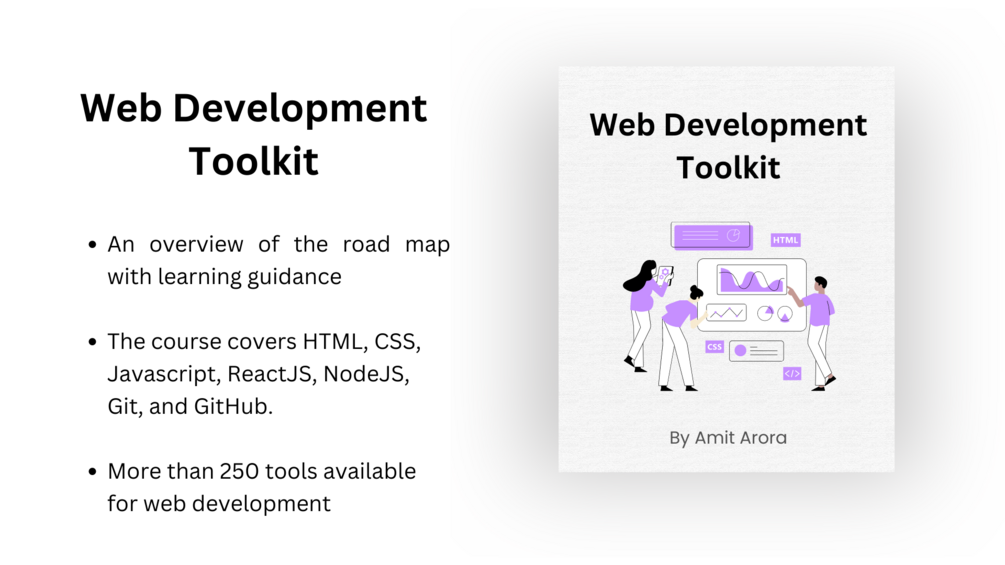Click the with learning guidance text line

tap(224, 277)
